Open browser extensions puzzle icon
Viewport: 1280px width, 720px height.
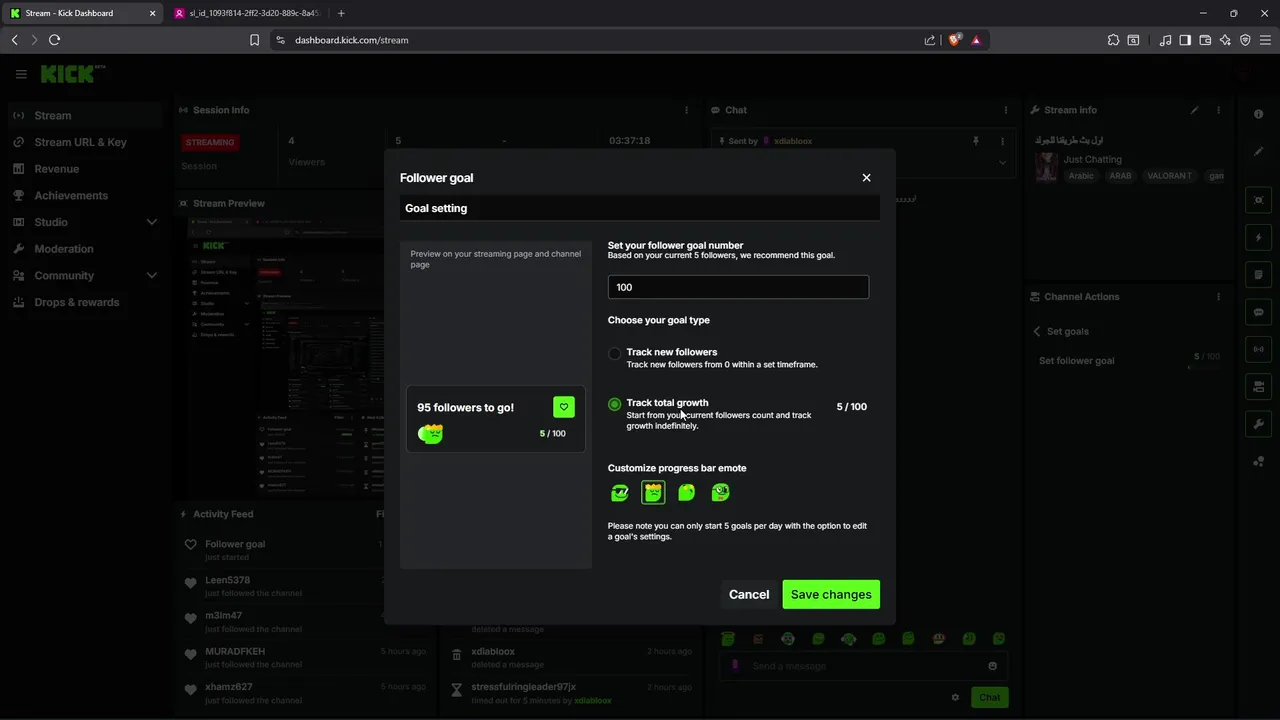click(1113, 40)
